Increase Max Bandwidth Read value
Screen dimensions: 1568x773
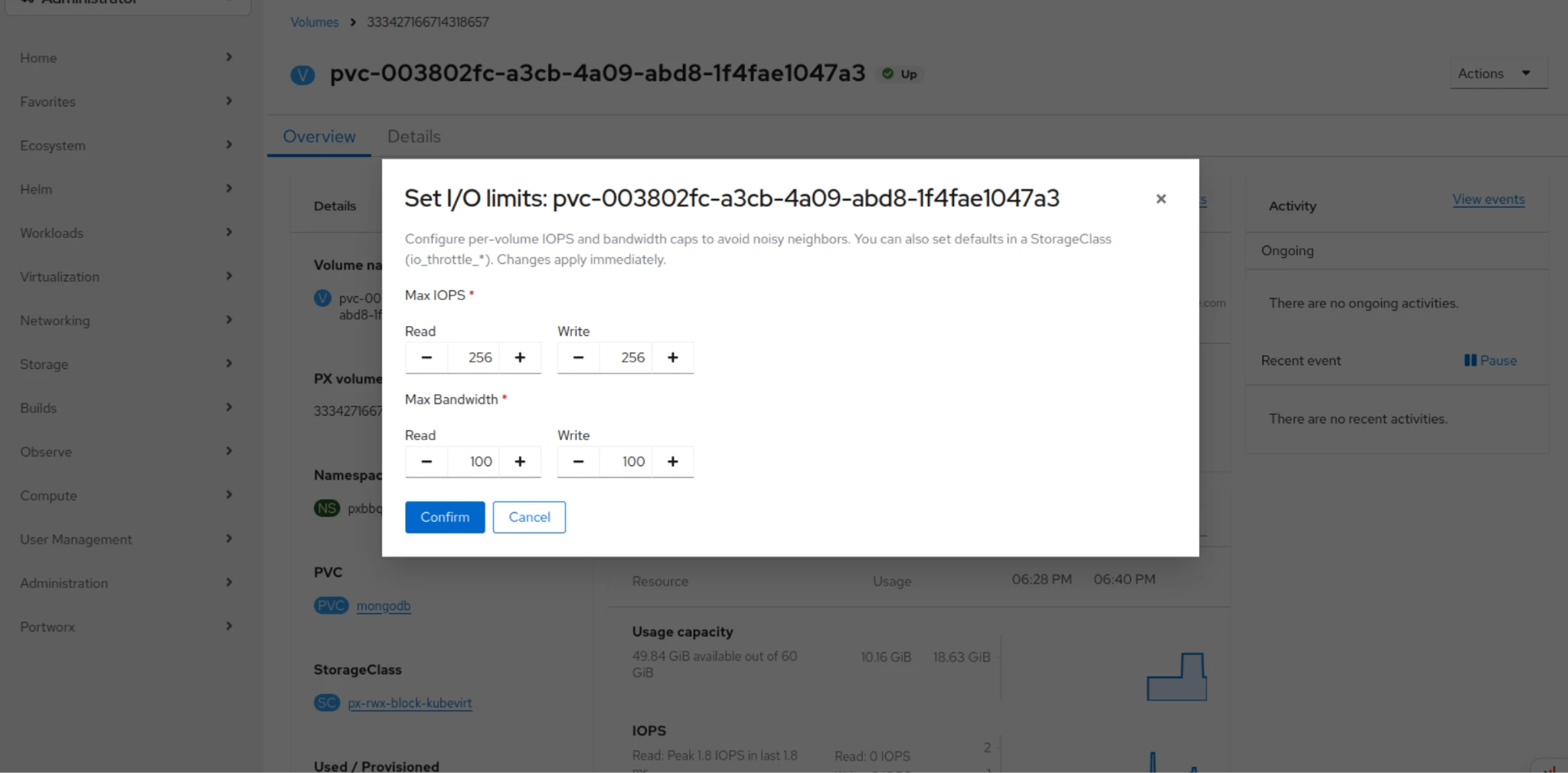pyautogui.click(x=520, y=462)
